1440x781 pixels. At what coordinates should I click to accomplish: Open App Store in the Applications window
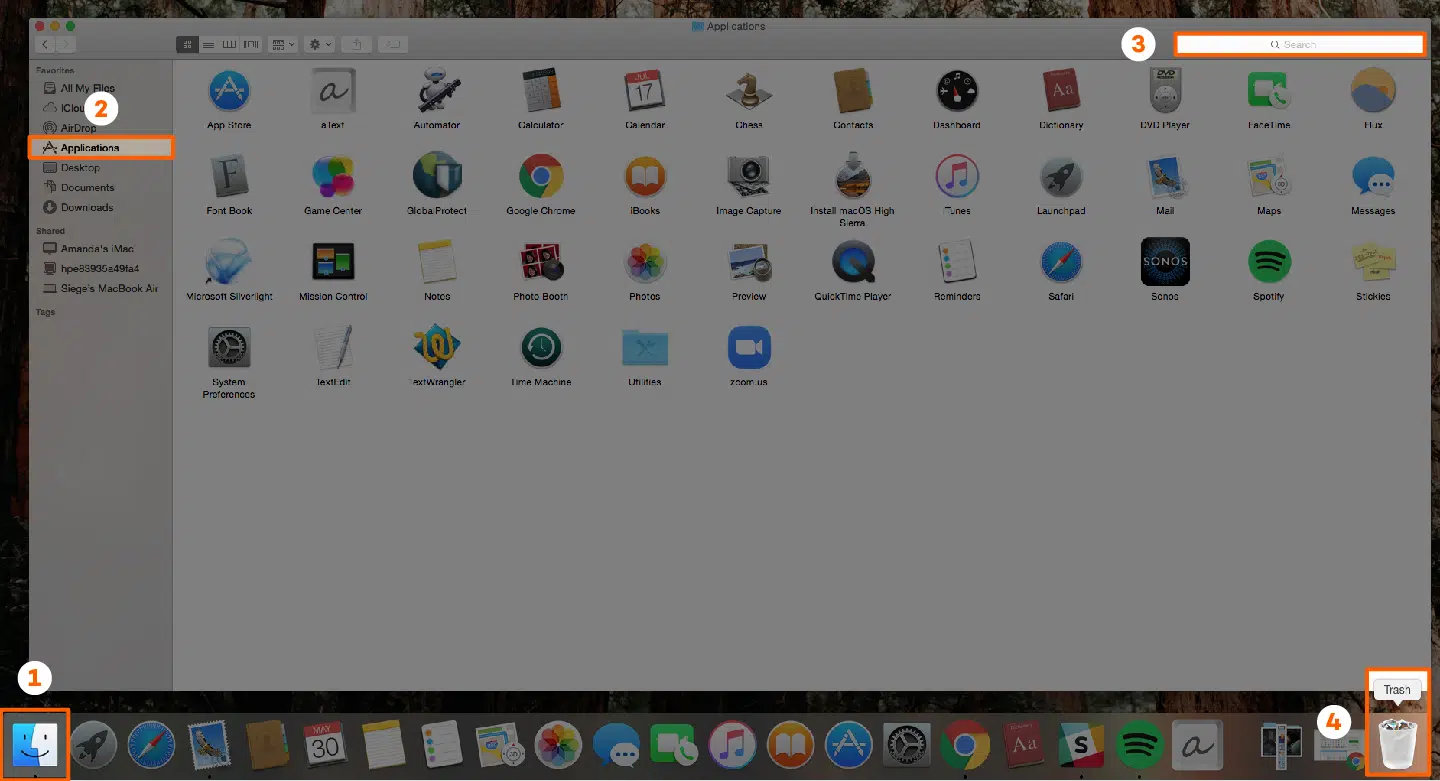(229, 91)
